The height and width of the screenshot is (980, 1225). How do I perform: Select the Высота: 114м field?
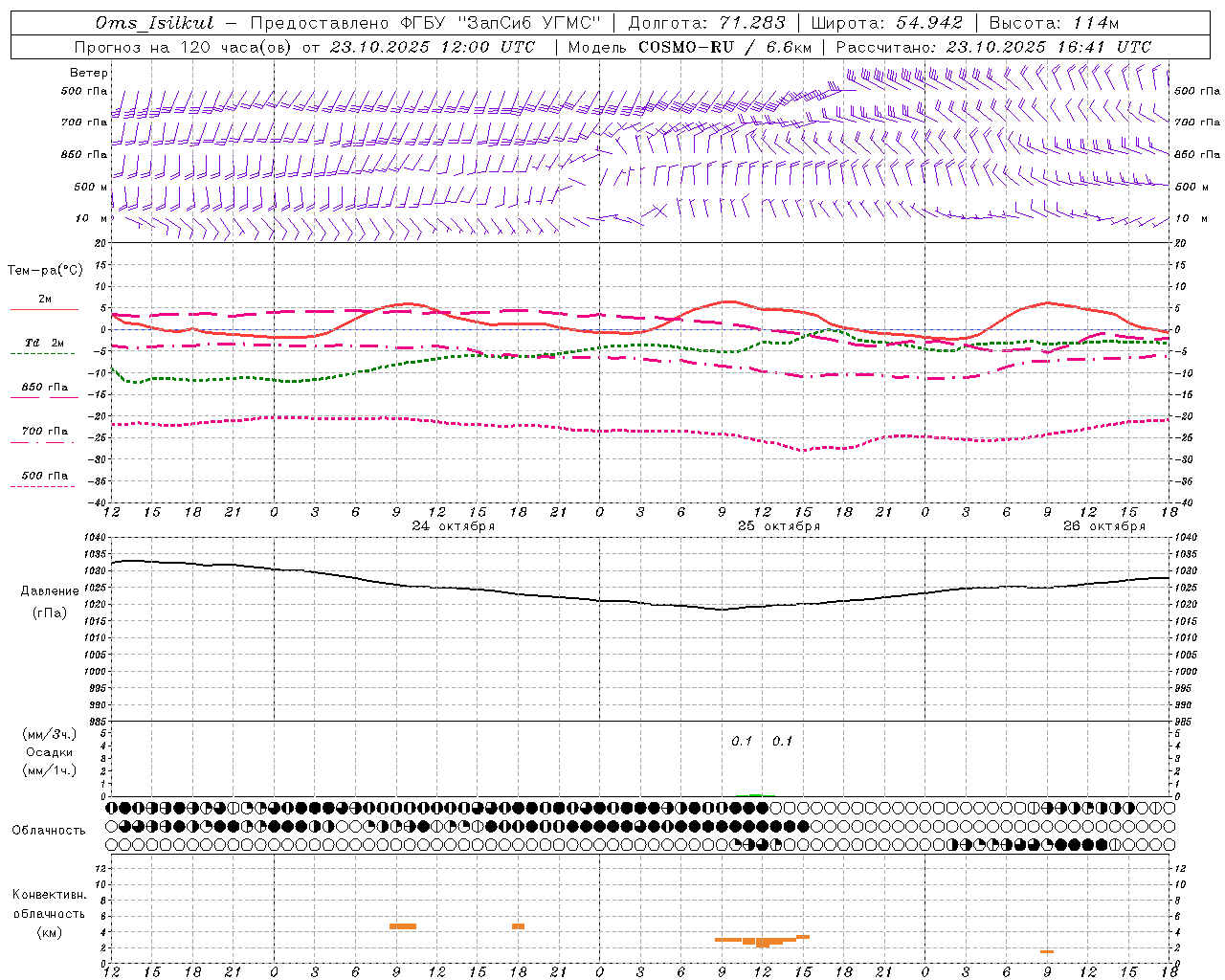click(1054, 23)
